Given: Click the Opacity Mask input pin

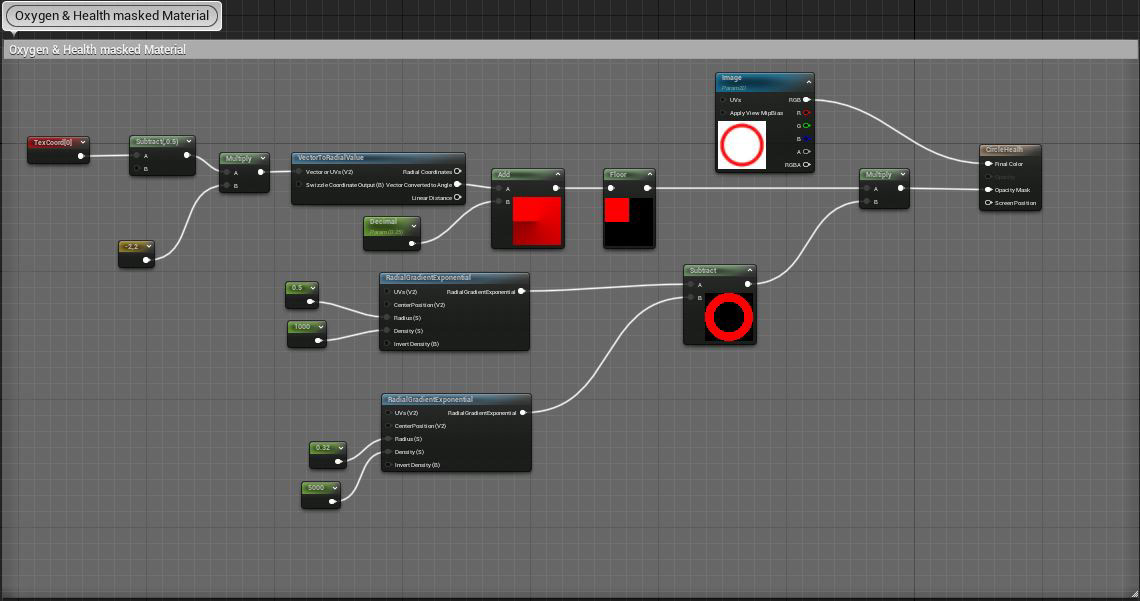Looking at the screenshot, I should point(988,190).
